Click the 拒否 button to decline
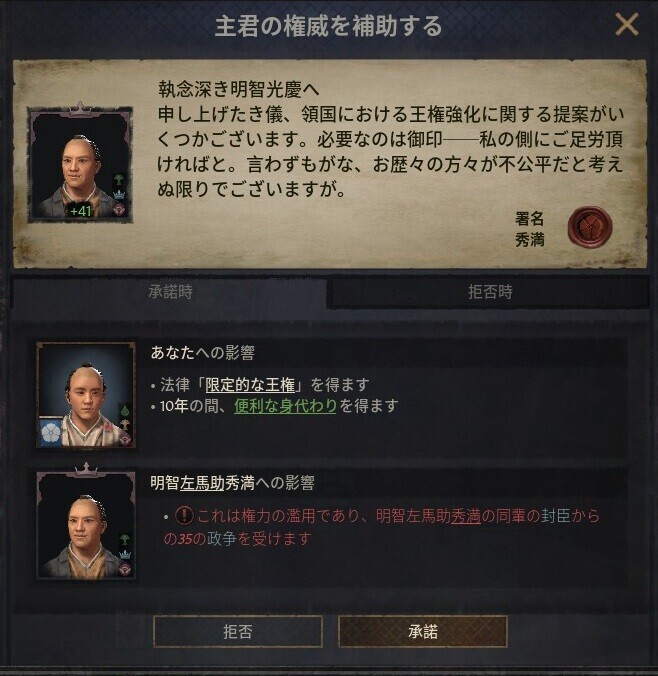The width and height of the screenshot is (658, 676). [238, 632]
